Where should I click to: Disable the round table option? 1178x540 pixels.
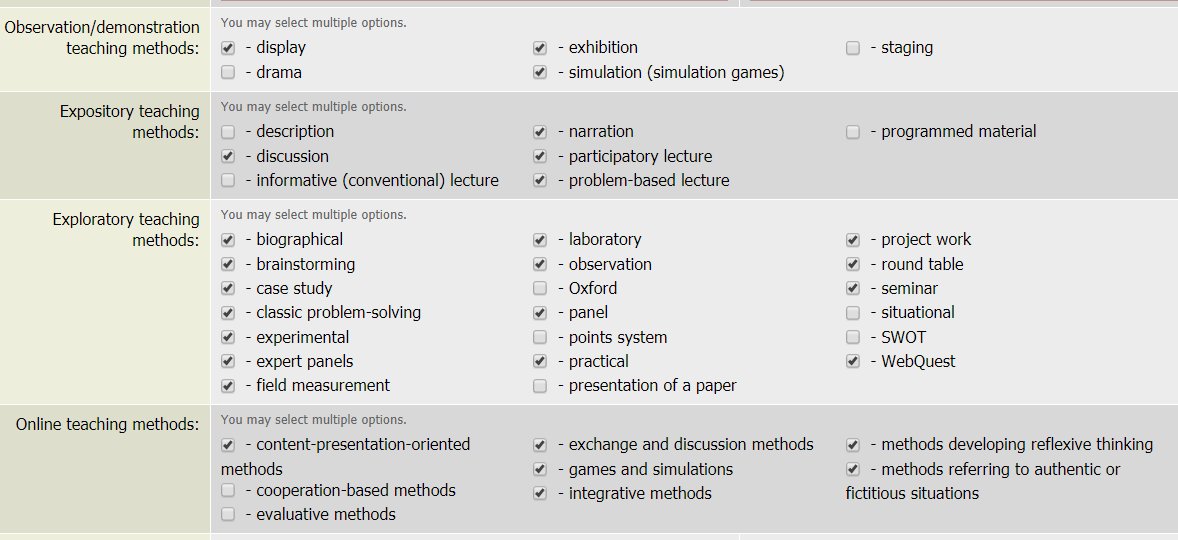(853, 264)
